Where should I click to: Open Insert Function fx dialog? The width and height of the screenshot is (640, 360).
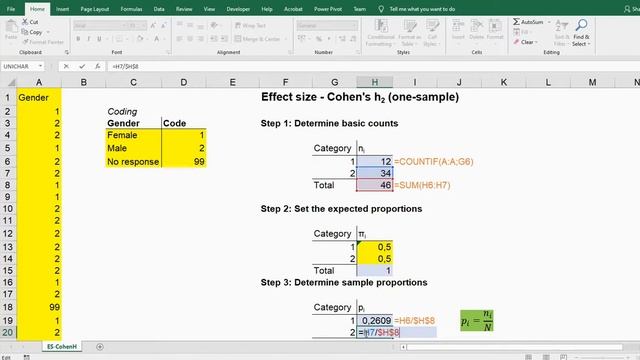point(98,66)
